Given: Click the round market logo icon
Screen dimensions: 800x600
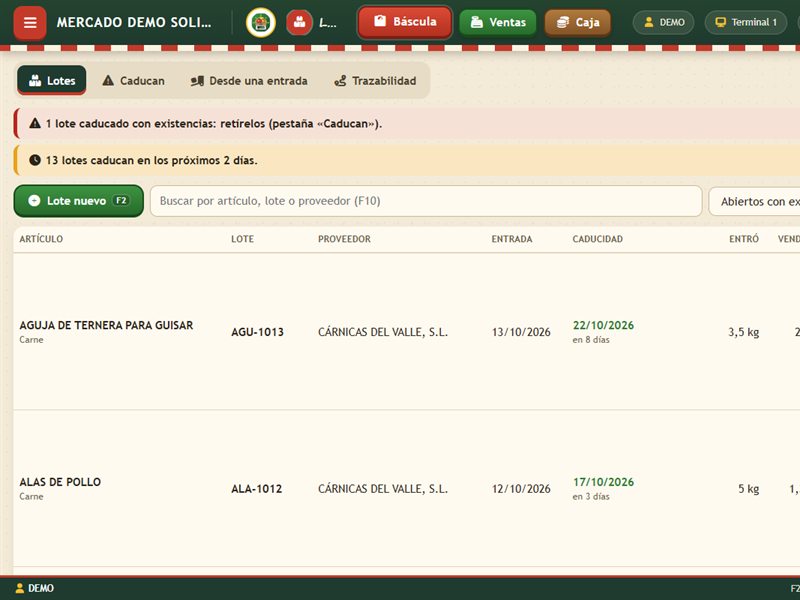Looking at the screenshot, I should pyautogui.click(x=261, y=23).
